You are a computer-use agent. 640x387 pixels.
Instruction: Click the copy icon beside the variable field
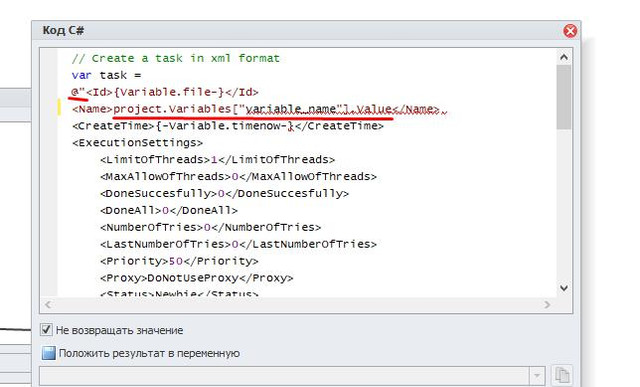coord(562,375)
